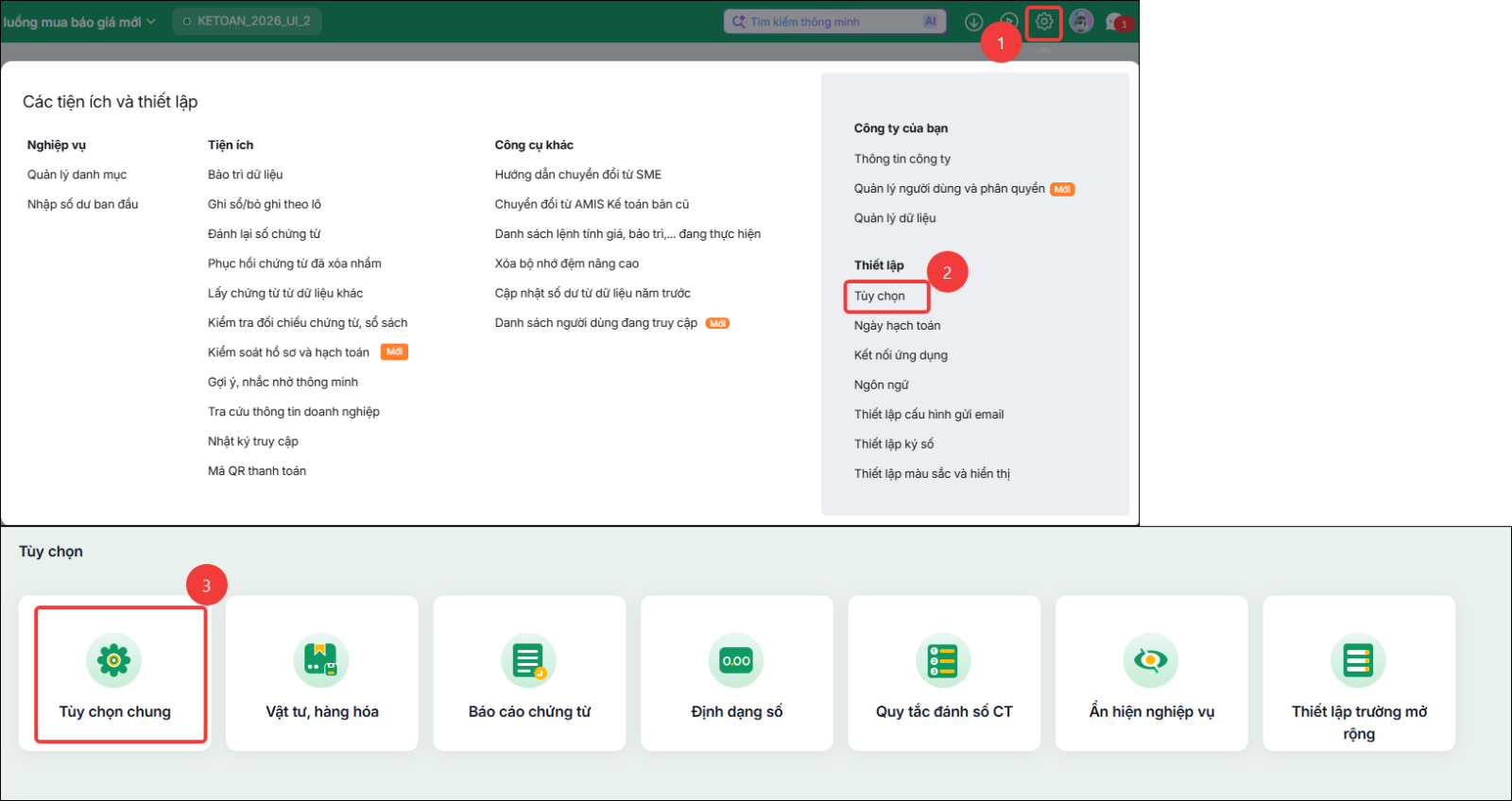Click the Vật tư, hàng hóa box icon
The height and width of the screenshot is (801, 1512).
tap(321, 660)
